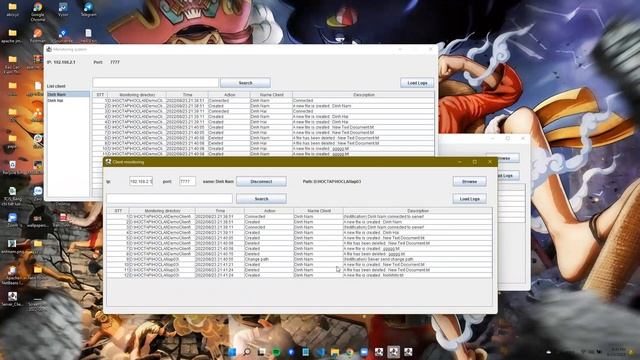Open the Server_Cle... desktop shortcut
This screenshot has height=360, width=640.
point(12,299)
